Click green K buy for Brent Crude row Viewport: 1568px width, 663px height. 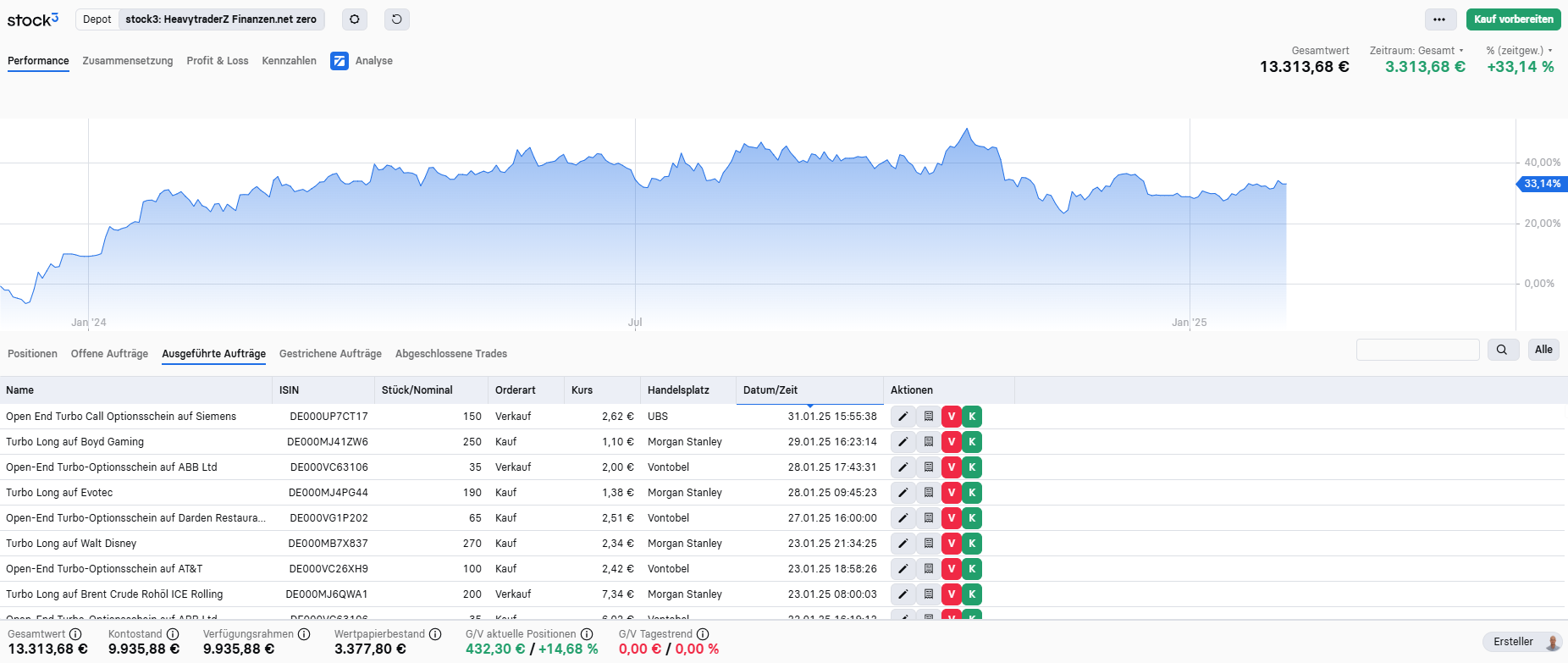pos(972,594)
